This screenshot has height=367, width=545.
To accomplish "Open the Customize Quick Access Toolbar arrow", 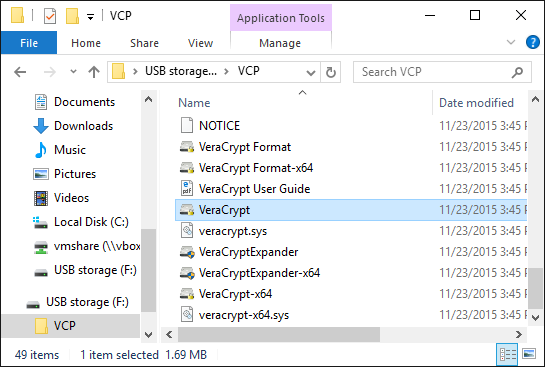I will click(90, 17).
